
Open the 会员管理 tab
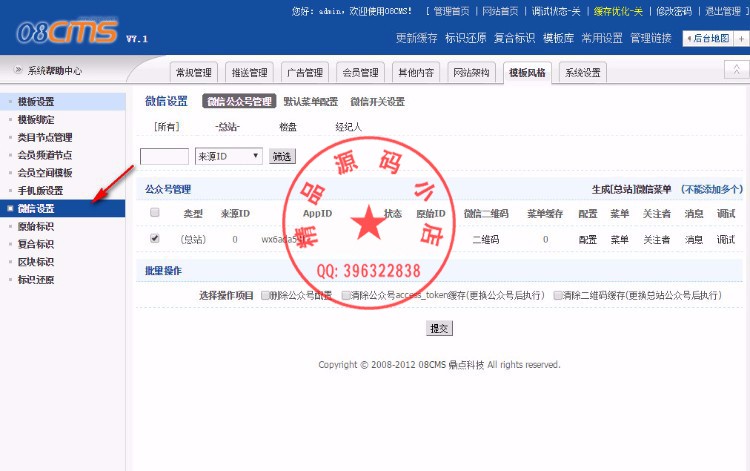coord(360,73)
